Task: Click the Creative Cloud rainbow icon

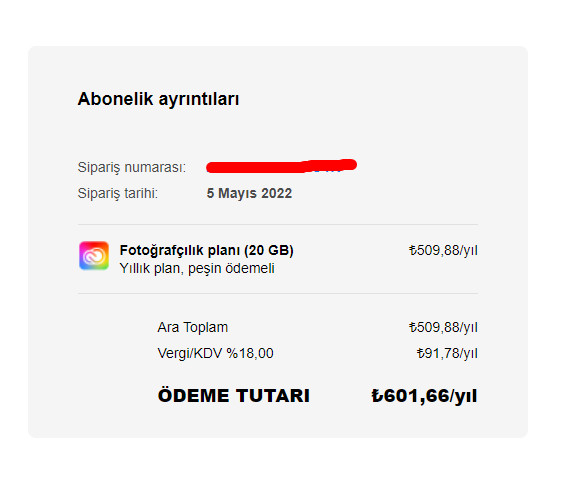Action: pos(94,255)
